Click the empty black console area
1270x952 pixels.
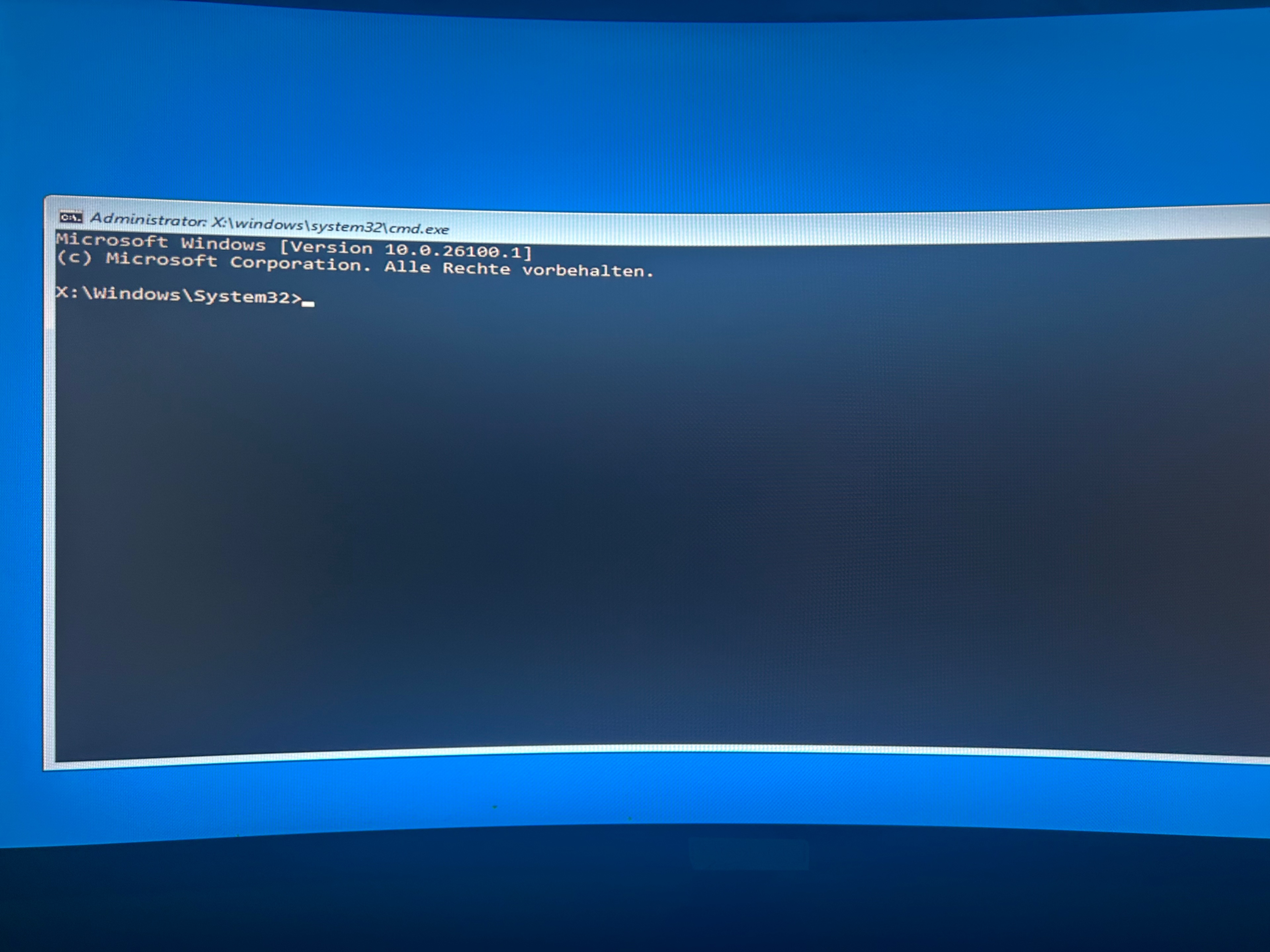click(632, 516)
